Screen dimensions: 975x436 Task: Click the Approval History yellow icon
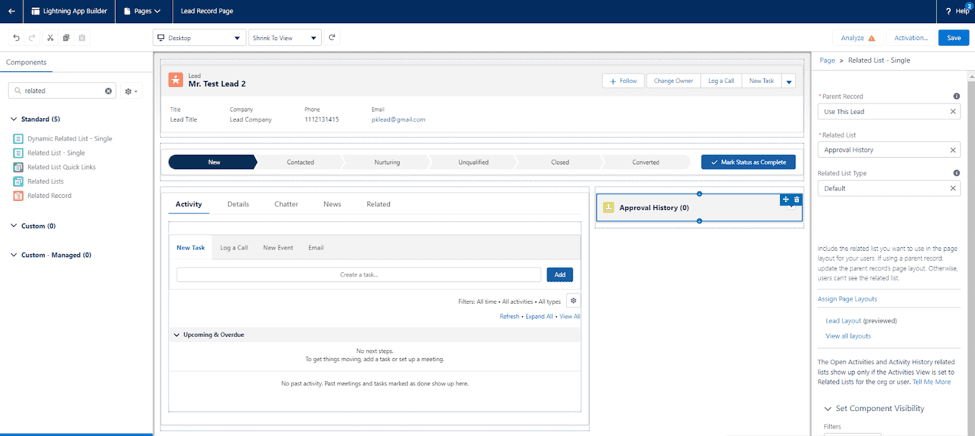(x=609, y=208)
